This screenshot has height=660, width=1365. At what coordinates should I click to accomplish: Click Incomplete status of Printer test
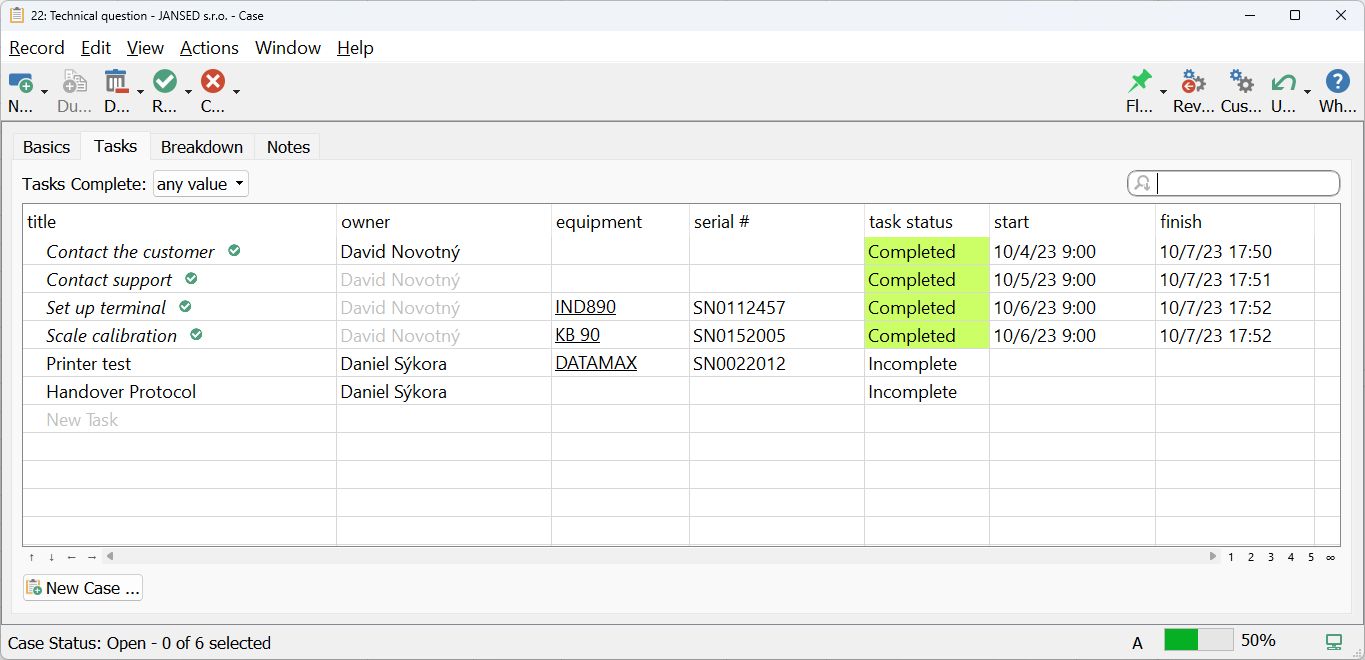912,363
